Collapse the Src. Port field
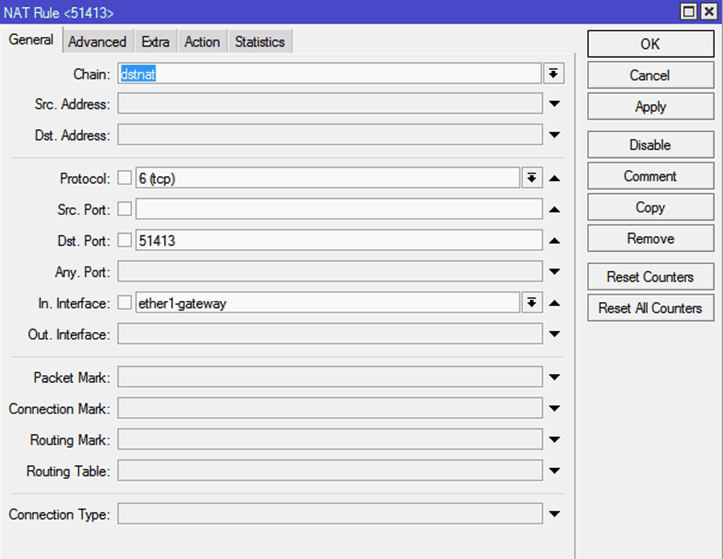Image resolution: width=723 pixels, height=559 pixels. (x=554, y=209)
